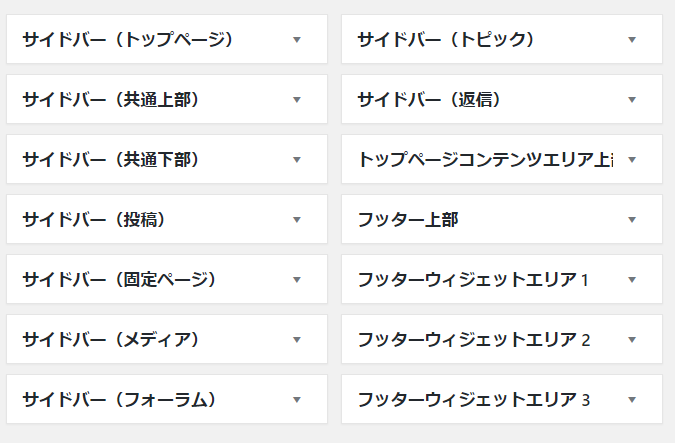
Task: Expand the サイドバー（固定ページ） arrow
Action: [297, 280]
